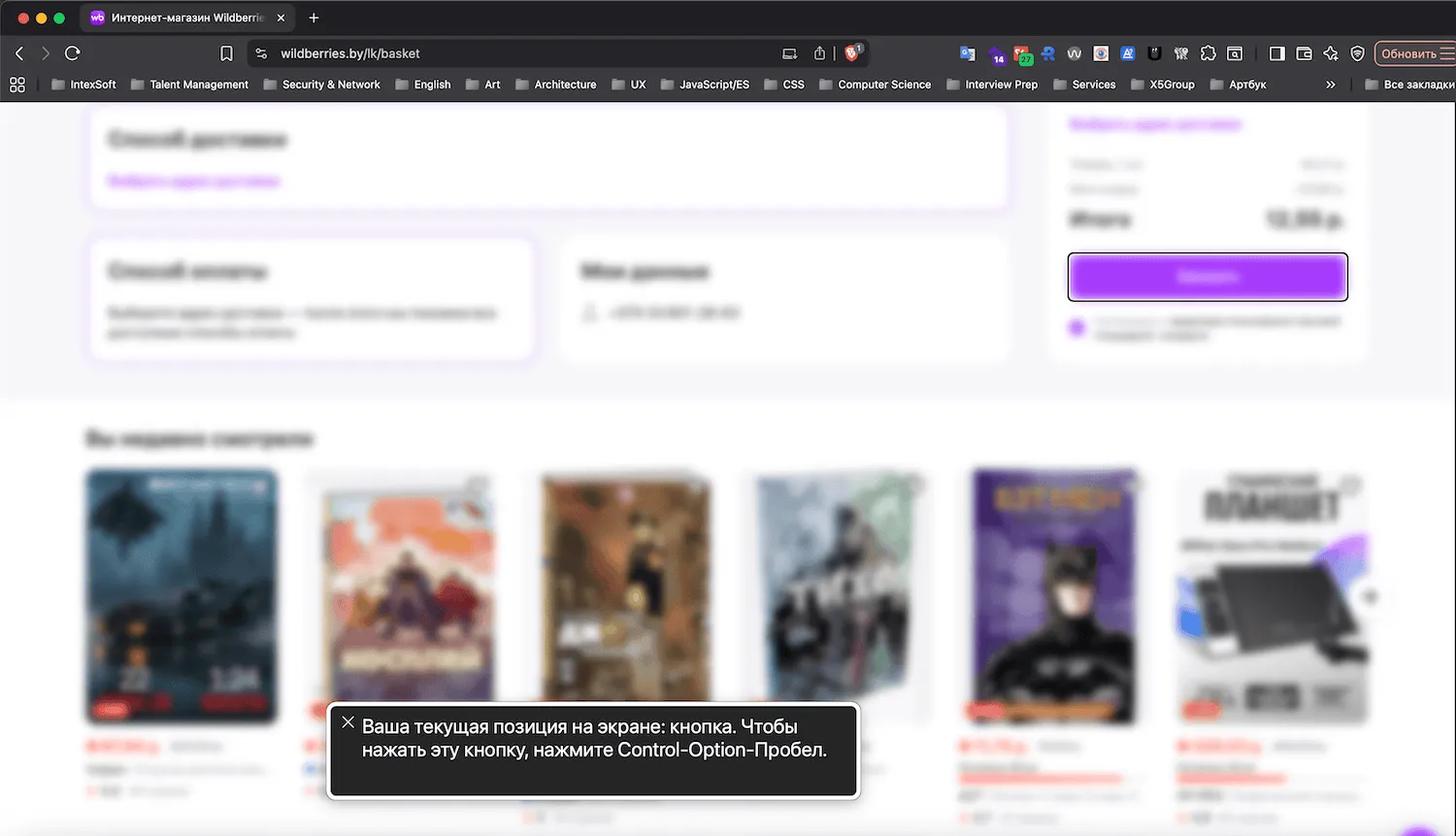
Task: Click the Обновить browser update button
Action: click(x=1407, y=54)
